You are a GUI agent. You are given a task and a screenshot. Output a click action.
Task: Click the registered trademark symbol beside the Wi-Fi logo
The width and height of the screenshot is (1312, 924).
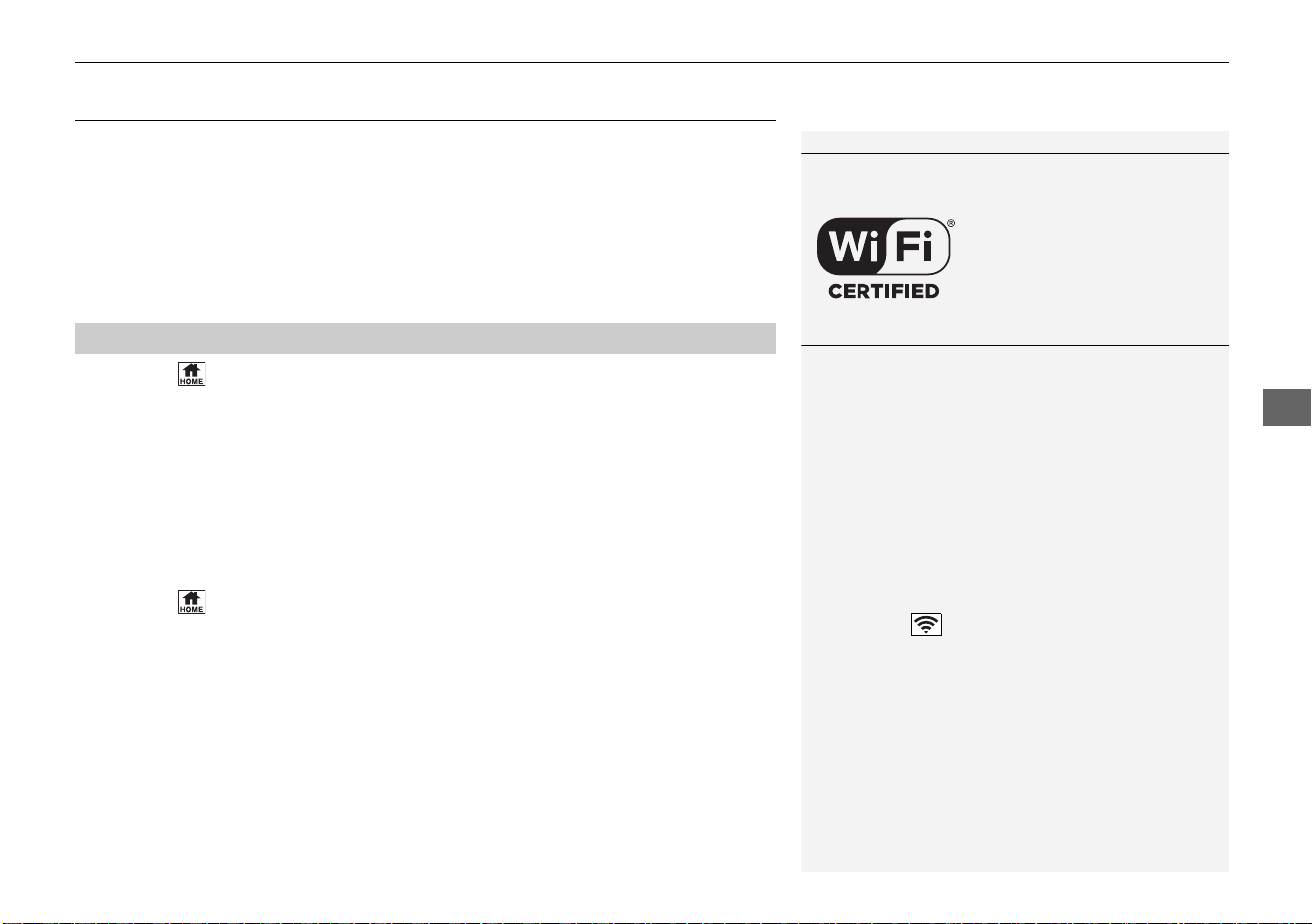[951, 223]
